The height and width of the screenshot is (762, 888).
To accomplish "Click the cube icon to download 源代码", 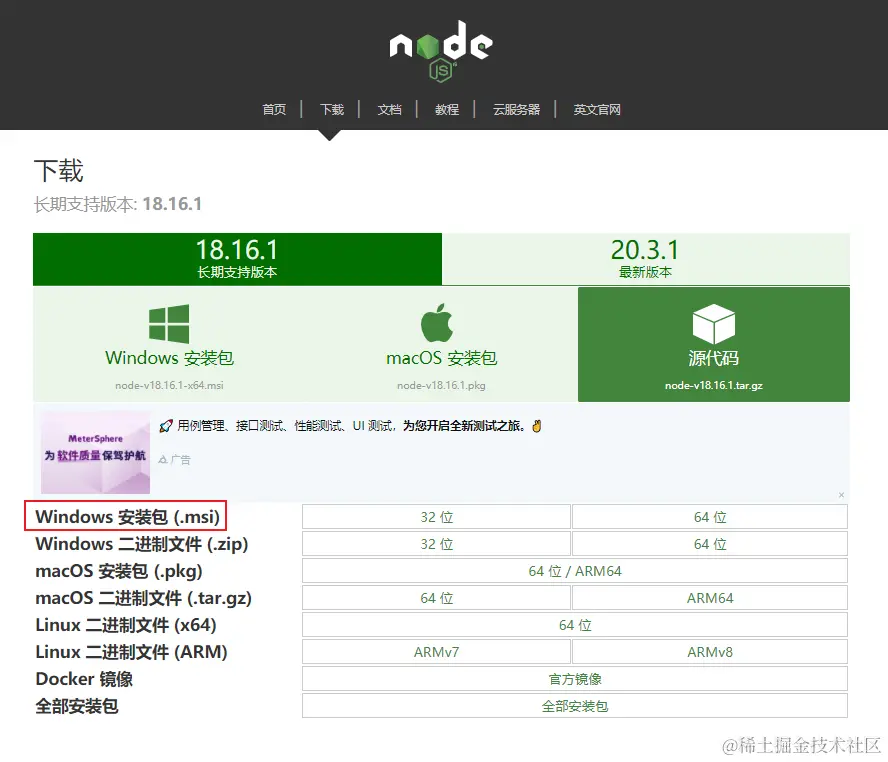I will (x=713, y=322).
